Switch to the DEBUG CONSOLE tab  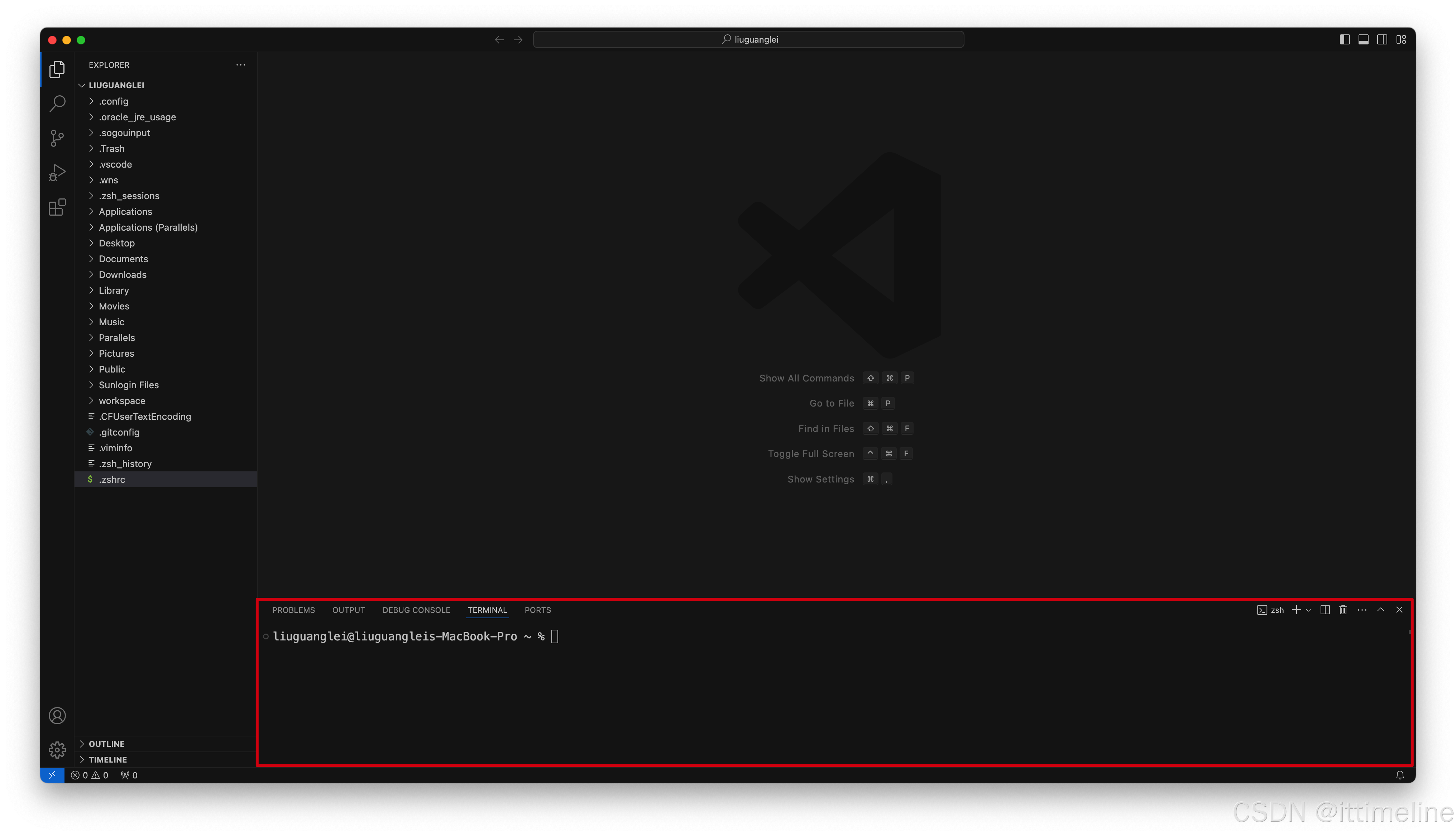pyautogui.click(x=416, y=610)
